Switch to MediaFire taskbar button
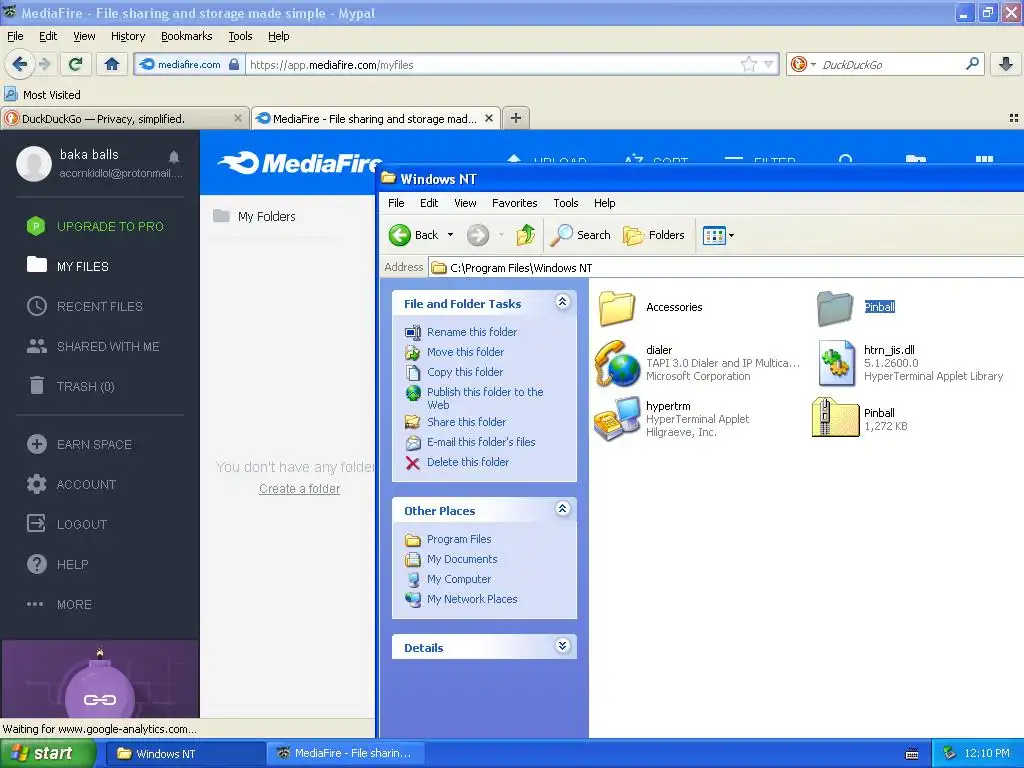 coord(346,753)
